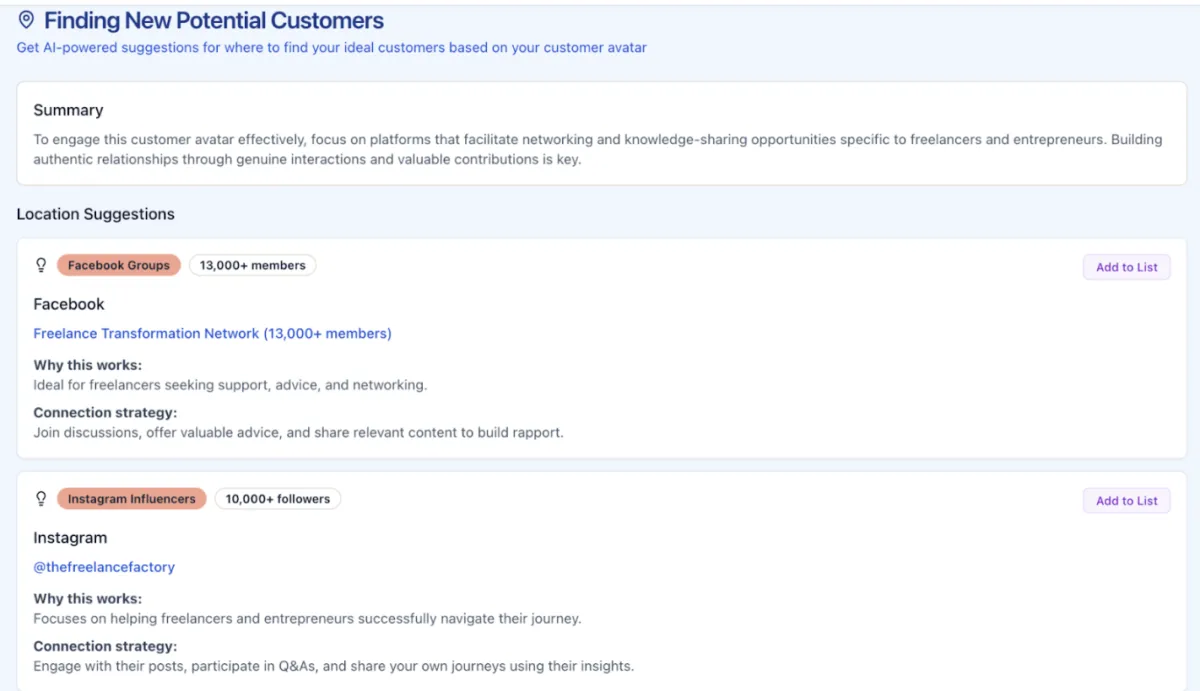Click the Facebook Groups category tag
Screen dimensions: 1200x691
(119, 265)
